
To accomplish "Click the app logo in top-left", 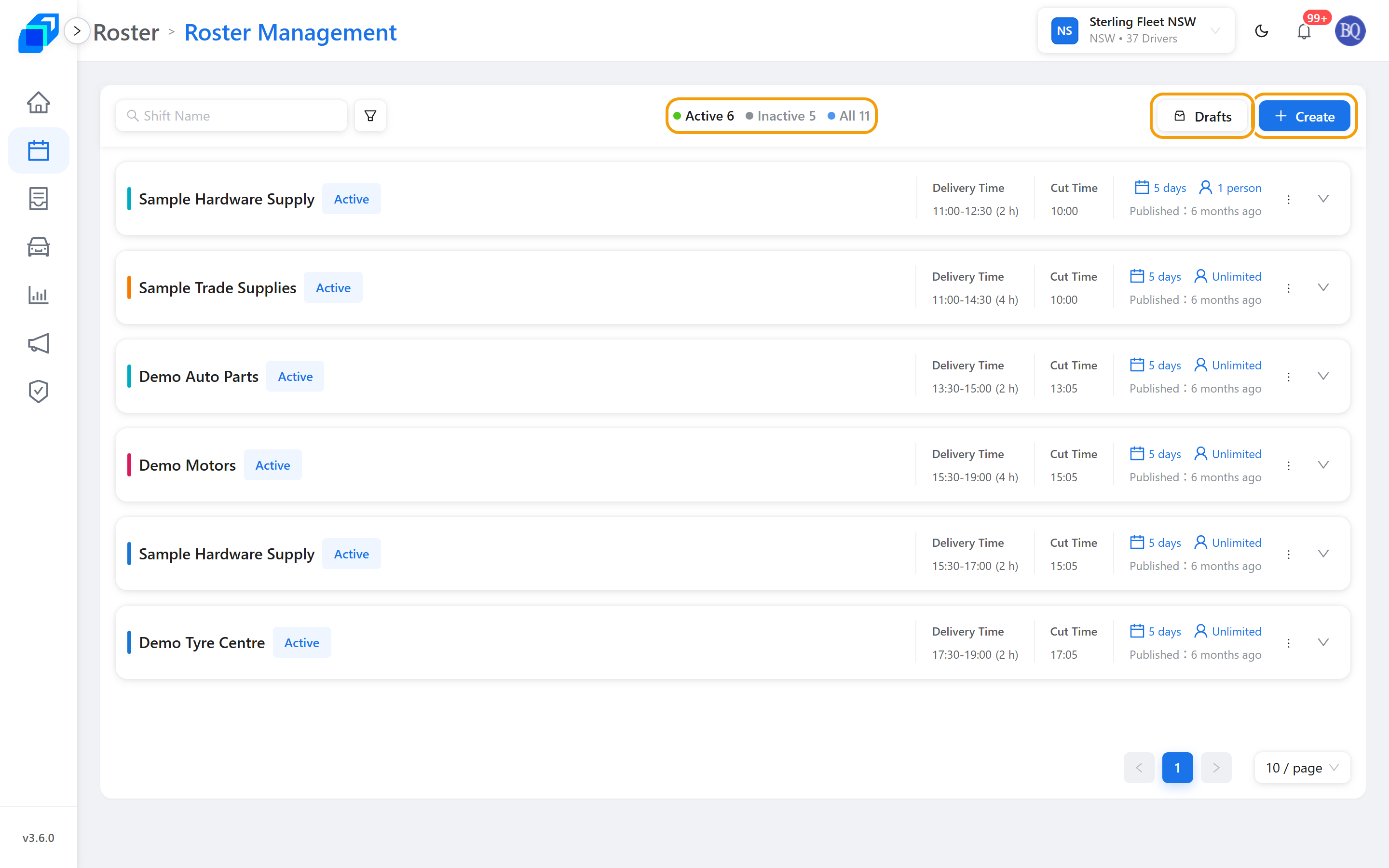I will point(38,33).
